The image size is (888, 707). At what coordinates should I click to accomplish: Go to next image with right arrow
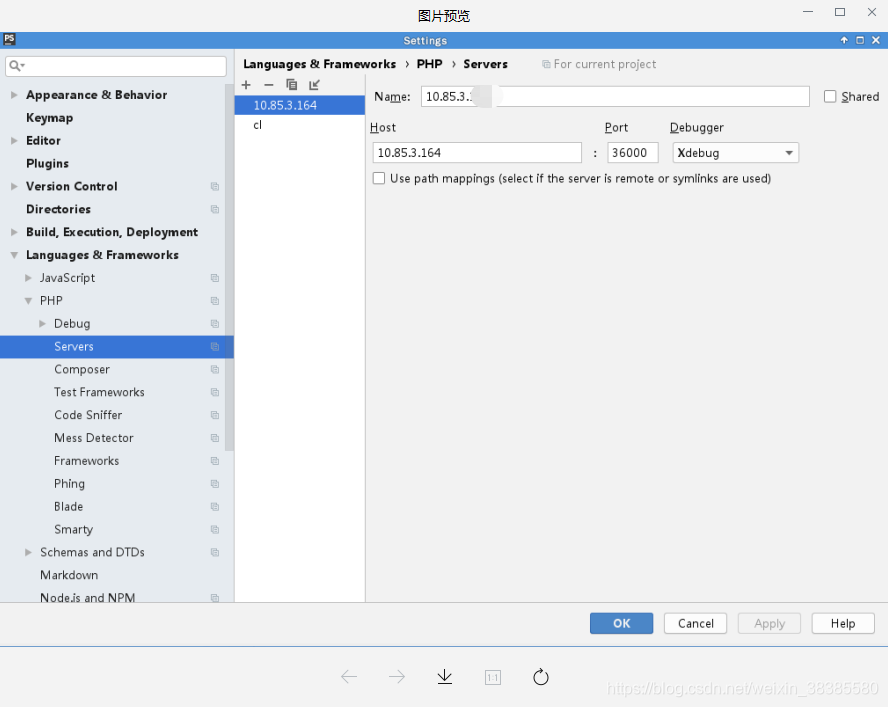[x=397, y=676]
